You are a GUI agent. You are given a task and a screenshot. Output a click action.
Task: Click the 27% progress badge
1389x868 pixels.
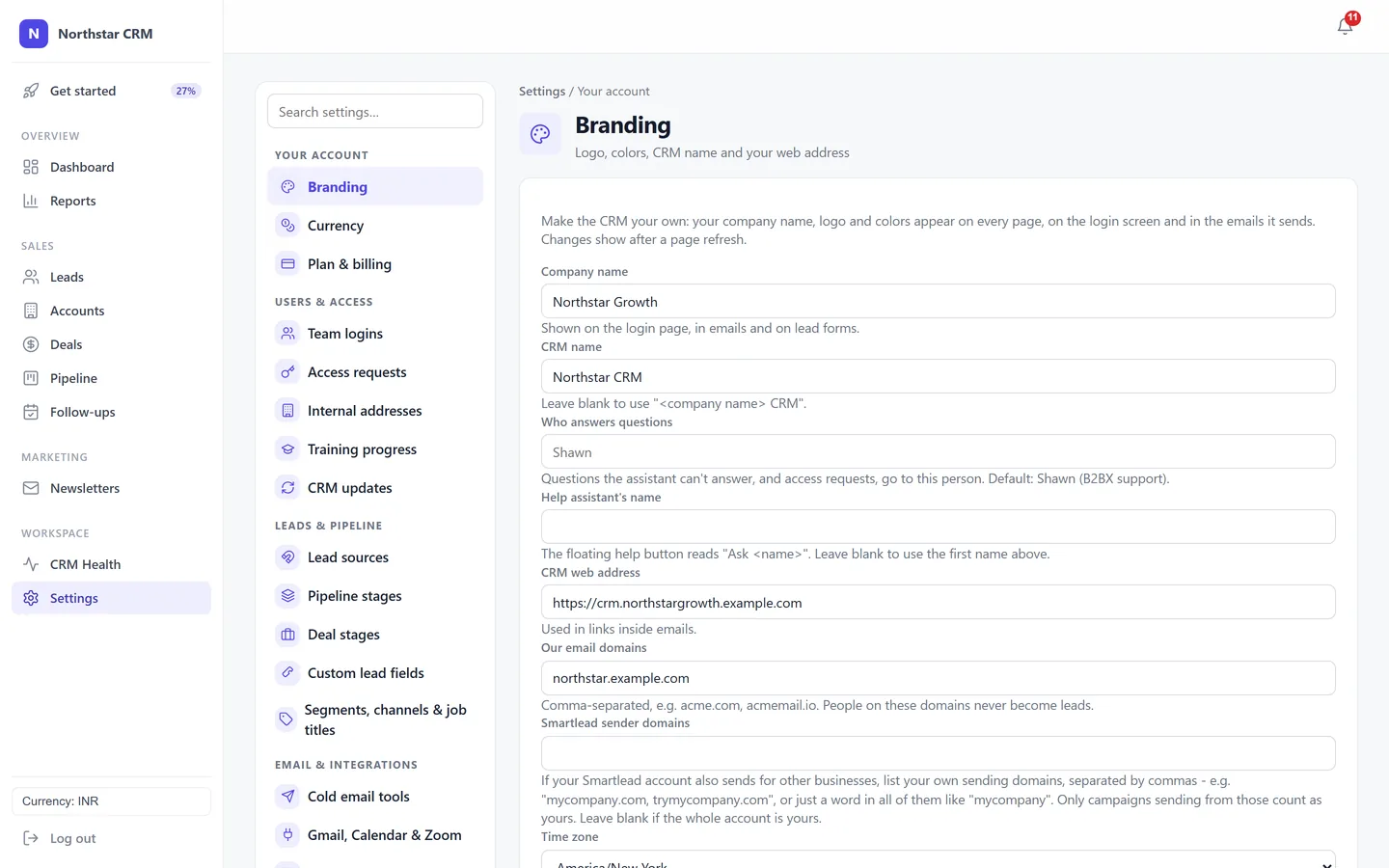[x=186, y=91]
